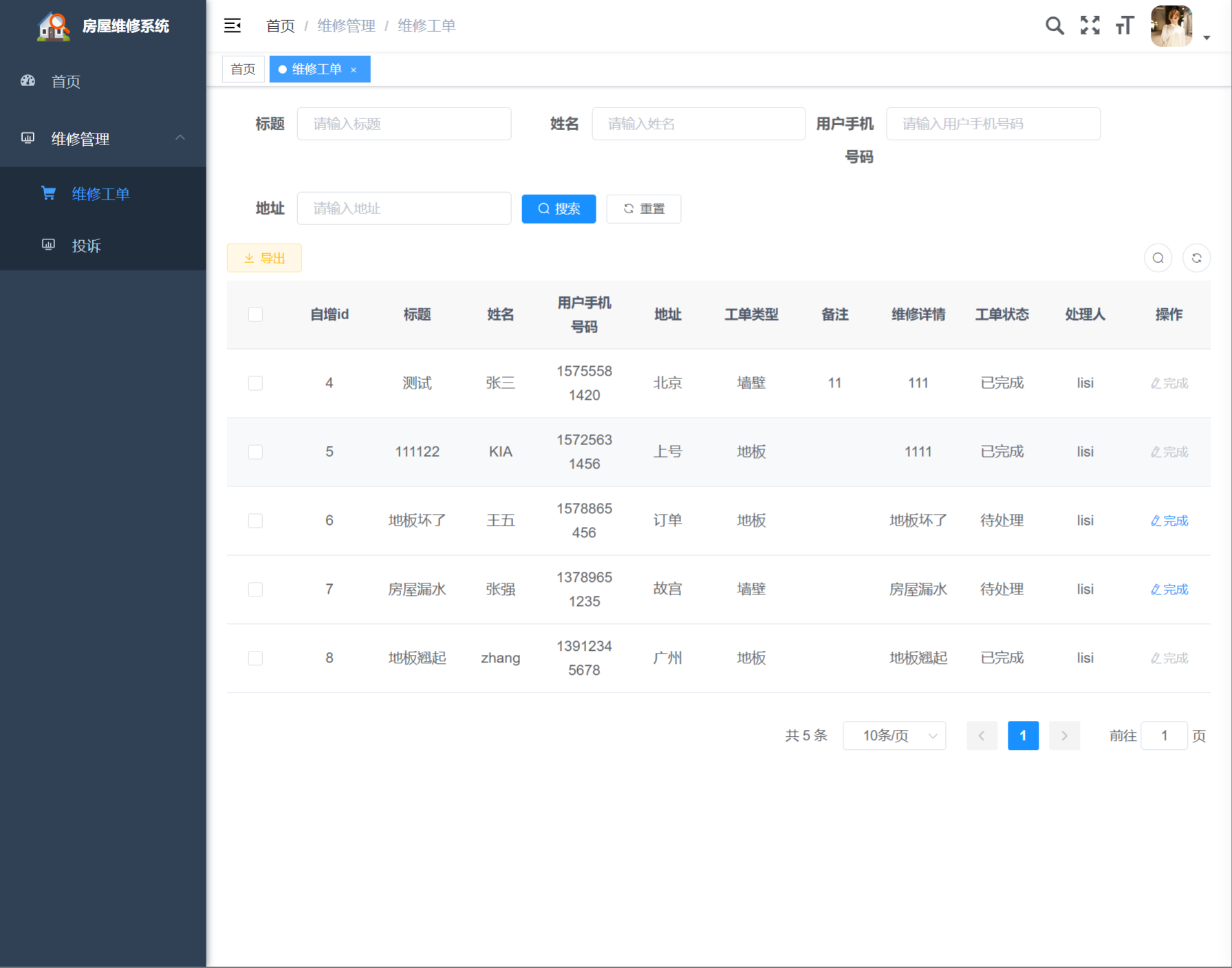Click name cell KIA
The height and width of the screenshot is (968, 1232).
(501, 452)
